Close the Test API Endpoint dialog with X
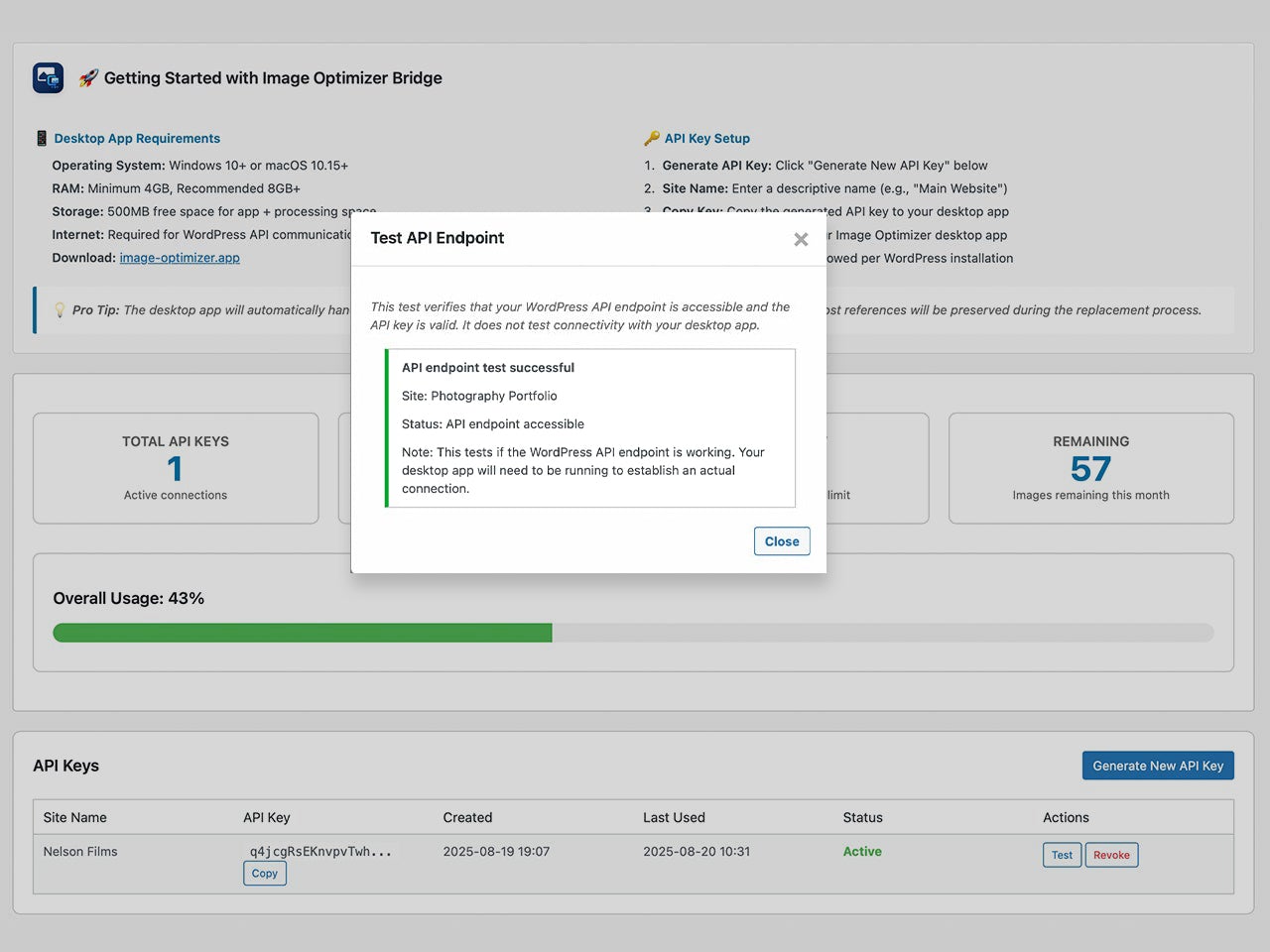 pyautogui.click(x=801, y=239)
